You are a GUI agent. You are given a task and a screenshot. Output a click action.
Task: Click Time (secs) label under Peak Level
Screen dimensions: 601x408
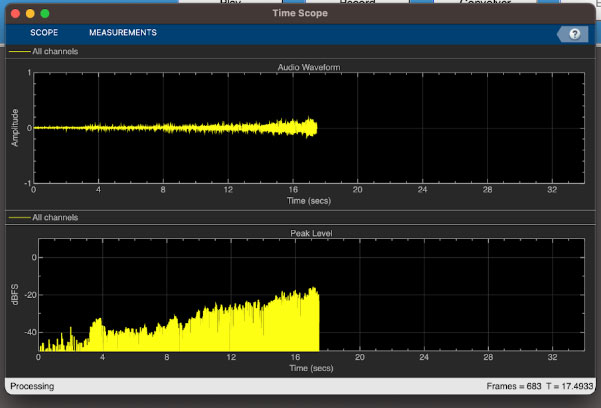pyautogui.click(x=311, y=367)
